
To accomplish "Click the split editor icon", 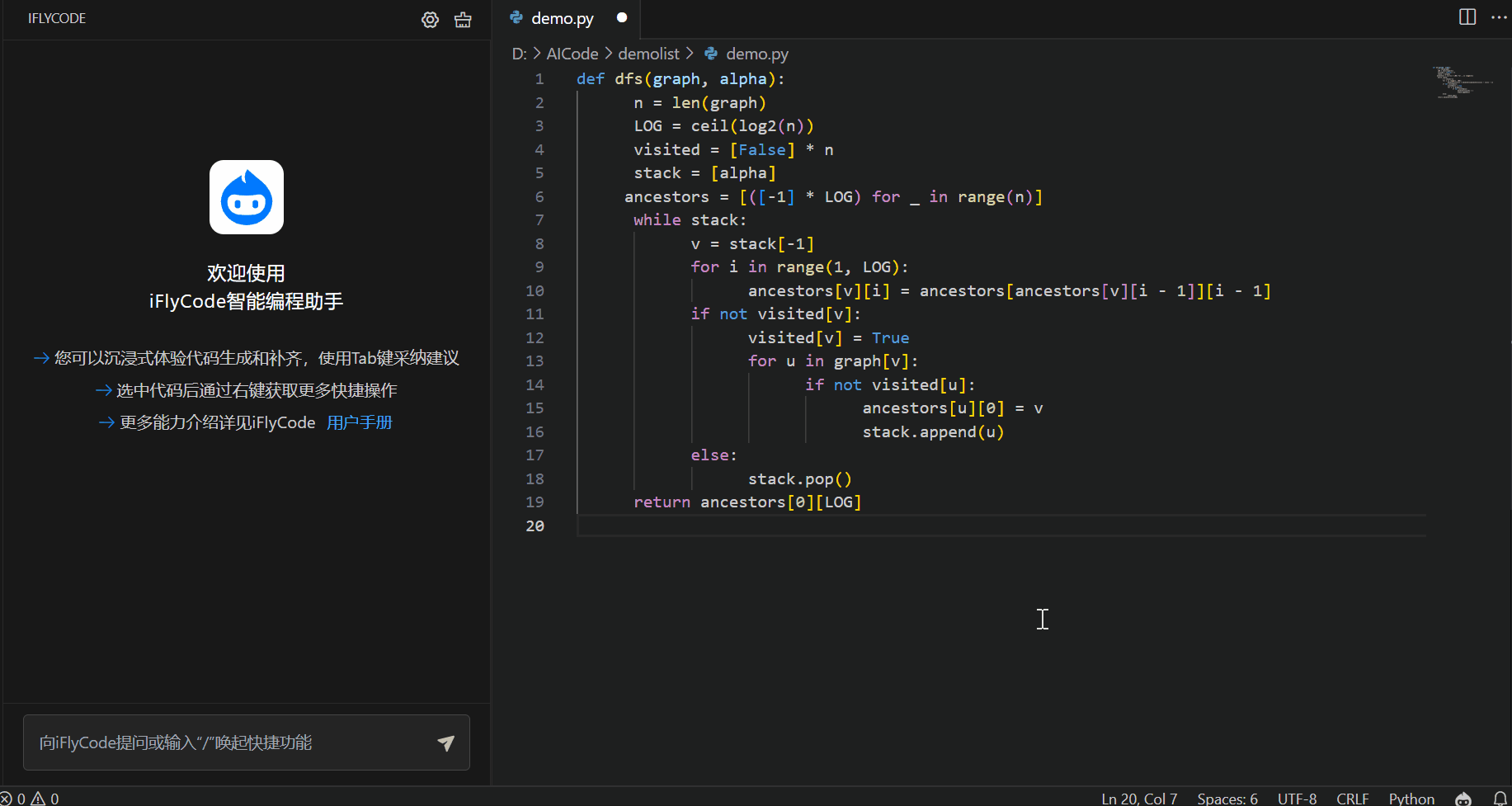I will (x=1467, y=17).
